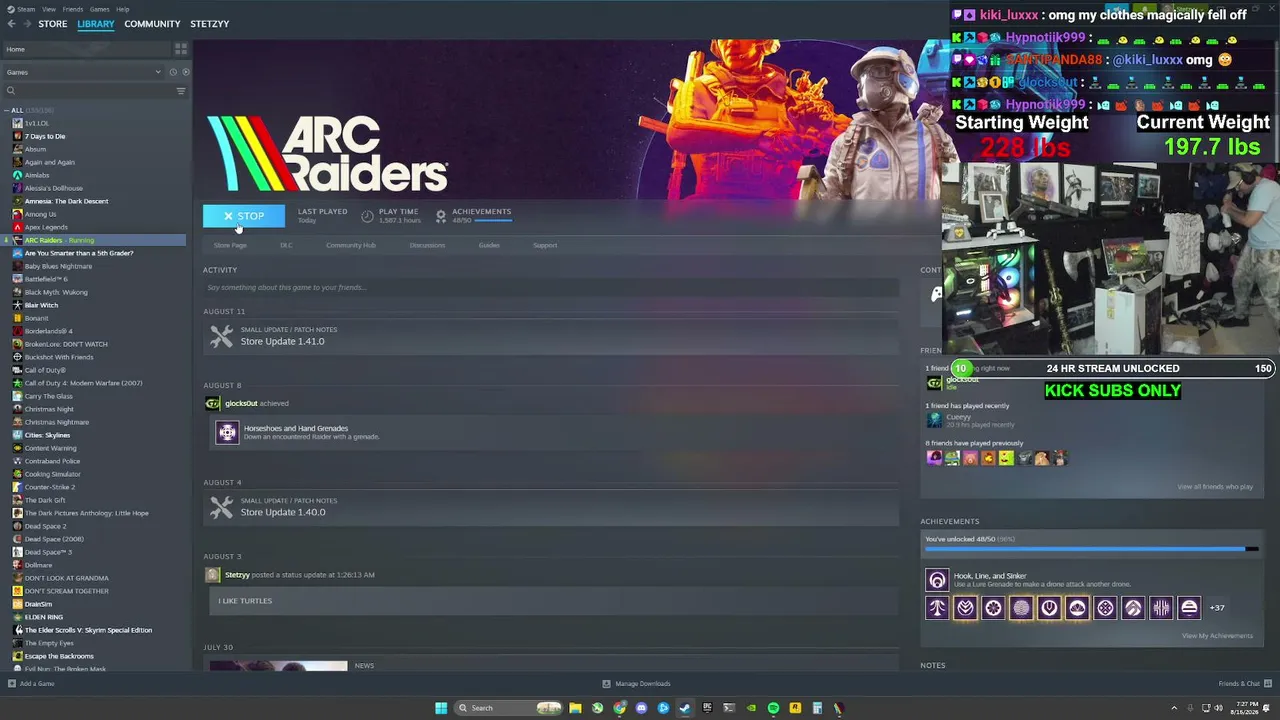1280x720 pixels.
Task: Open Nvidia app from the taskbar
Action: pos(751,708)
